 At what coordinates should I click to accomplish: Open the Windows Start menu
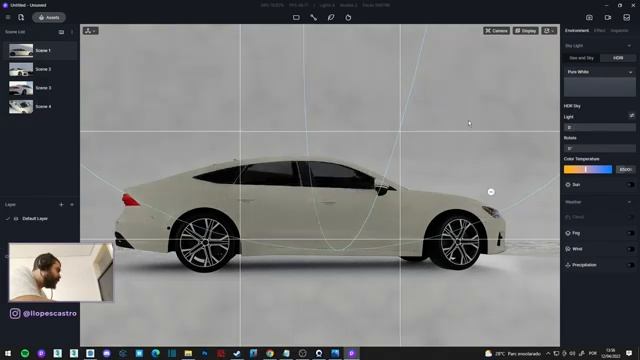[8, 353]
